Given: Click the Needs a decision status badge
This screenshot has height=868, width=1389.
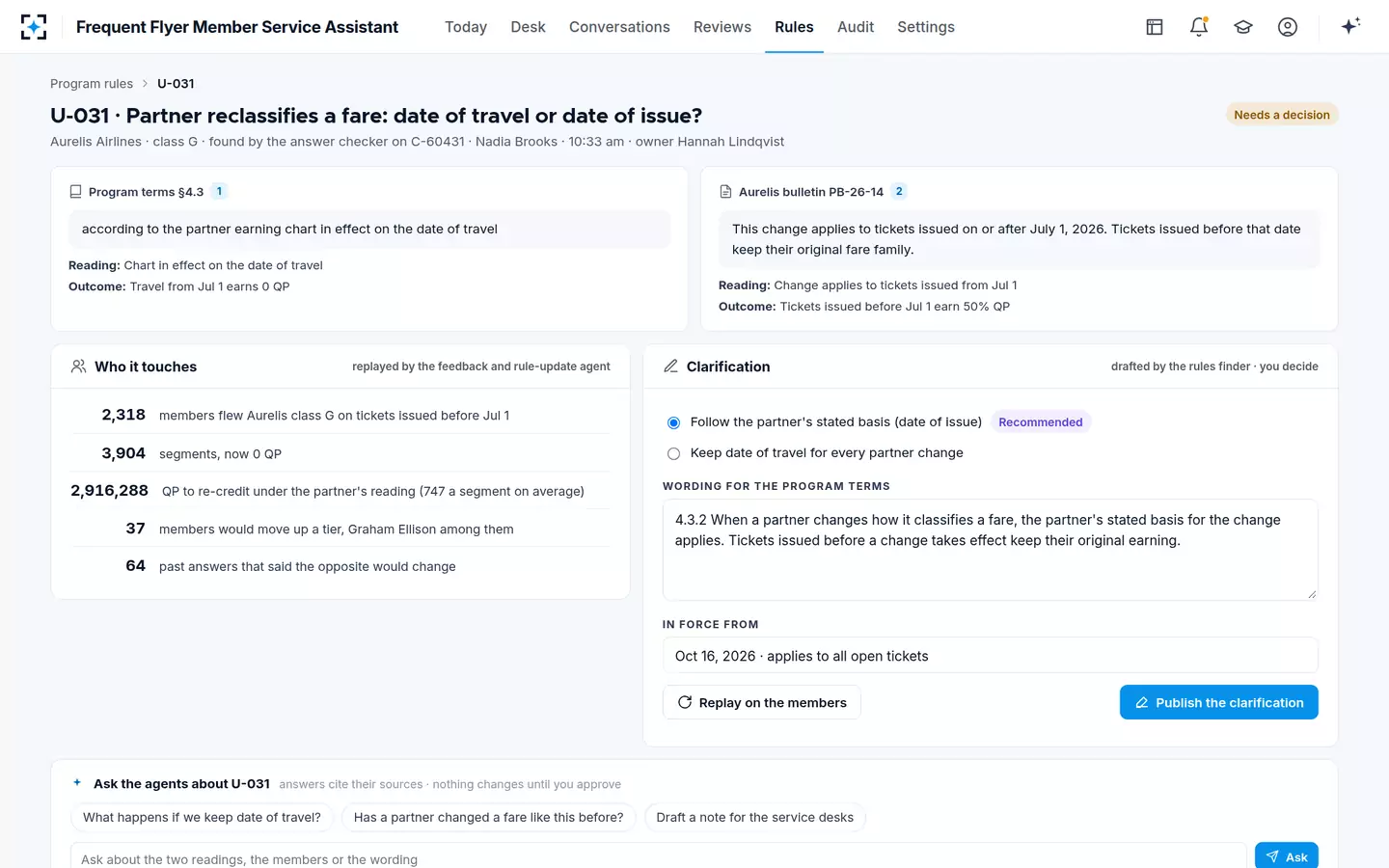Looking at the screenshot, I should click(x=1282, y=115).
